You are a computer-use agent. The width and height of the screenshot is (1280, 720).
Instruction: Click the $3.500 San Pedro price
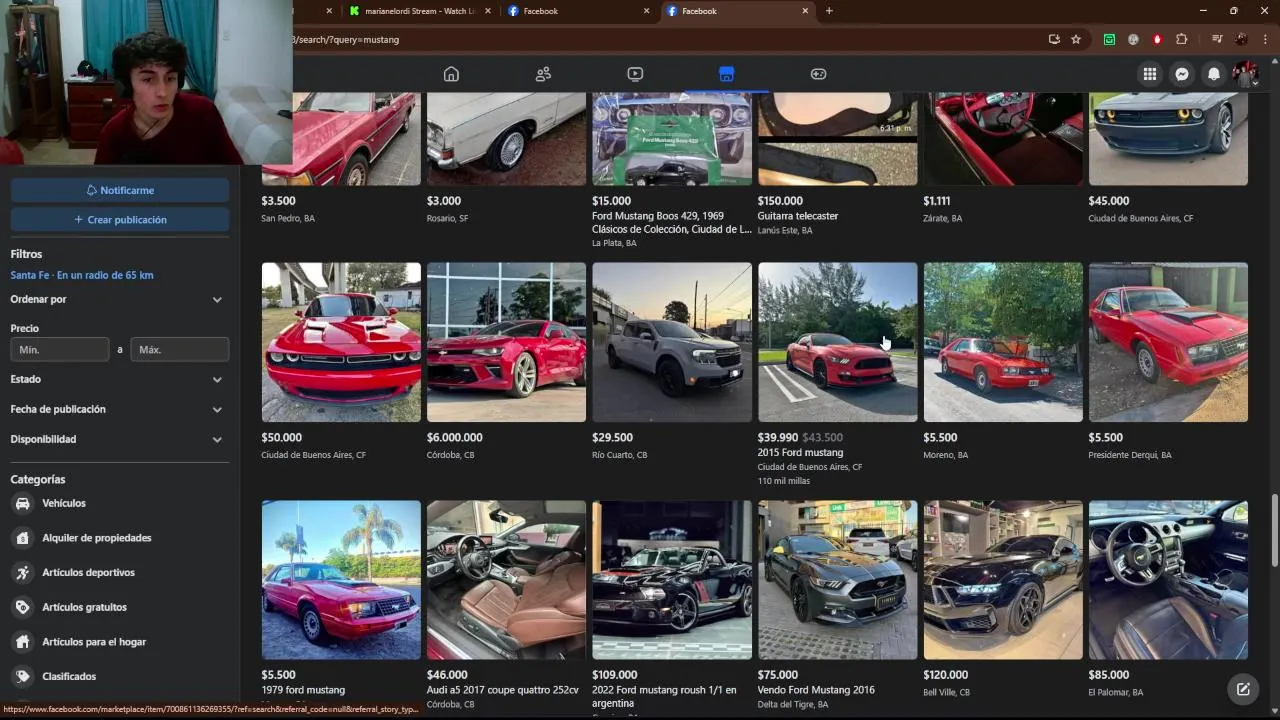278,201
